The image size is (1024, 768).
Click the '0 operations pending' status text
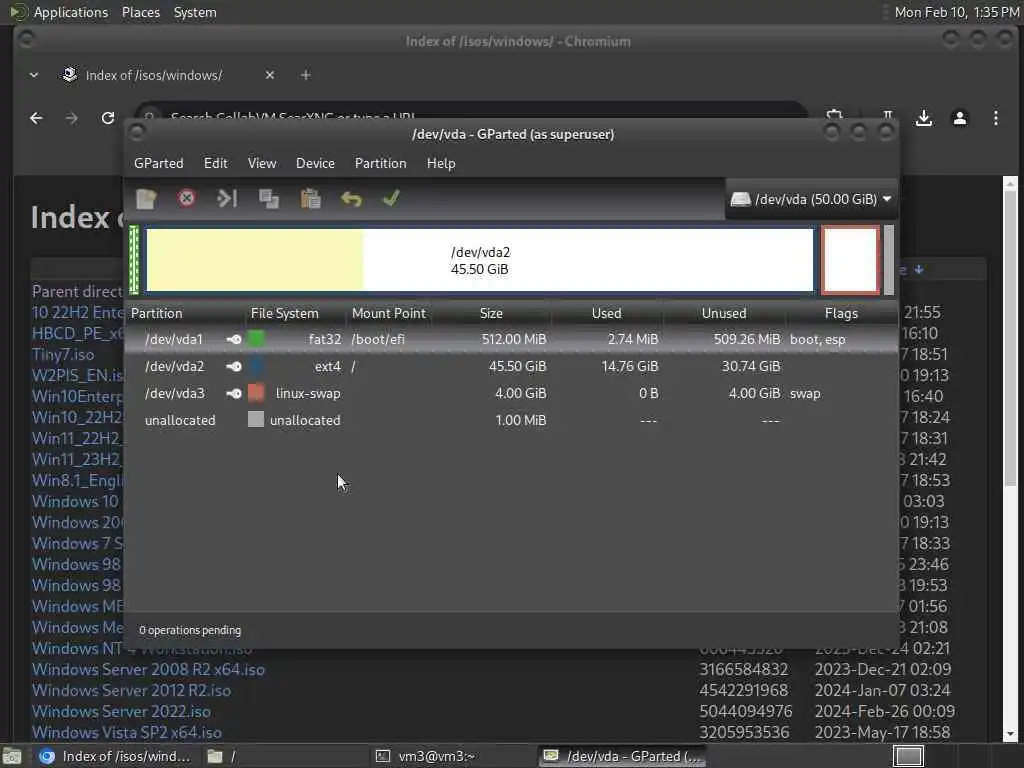(190, 630)
